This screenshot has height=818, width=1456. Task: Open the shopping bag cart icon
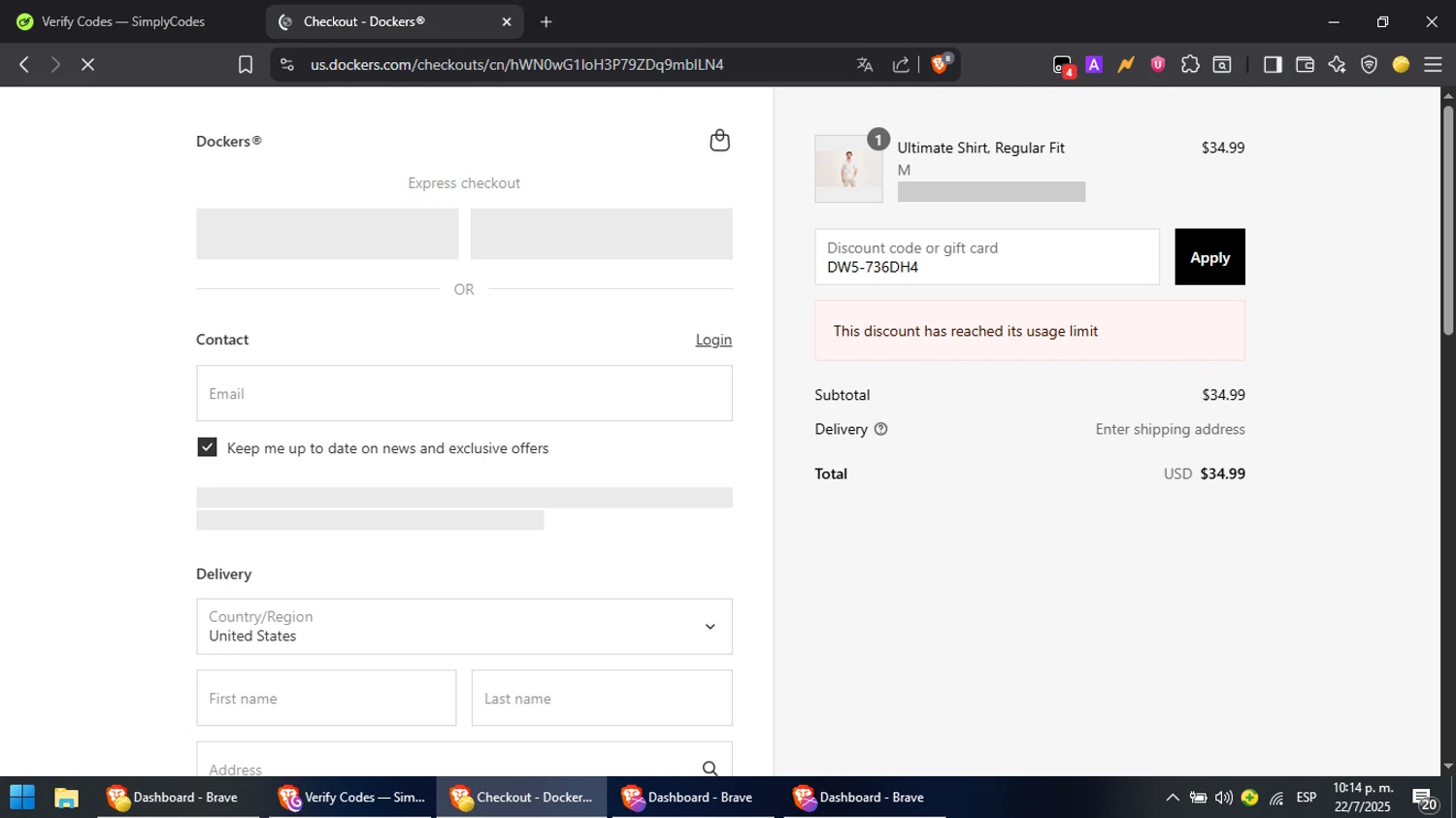719,141
